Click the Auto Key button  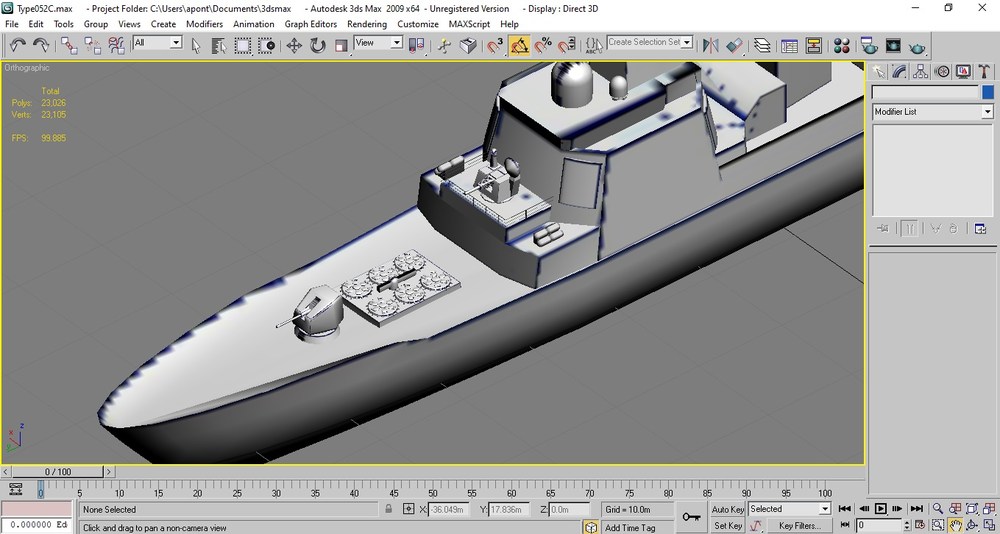pyautogui.click(x=728, y=509)
